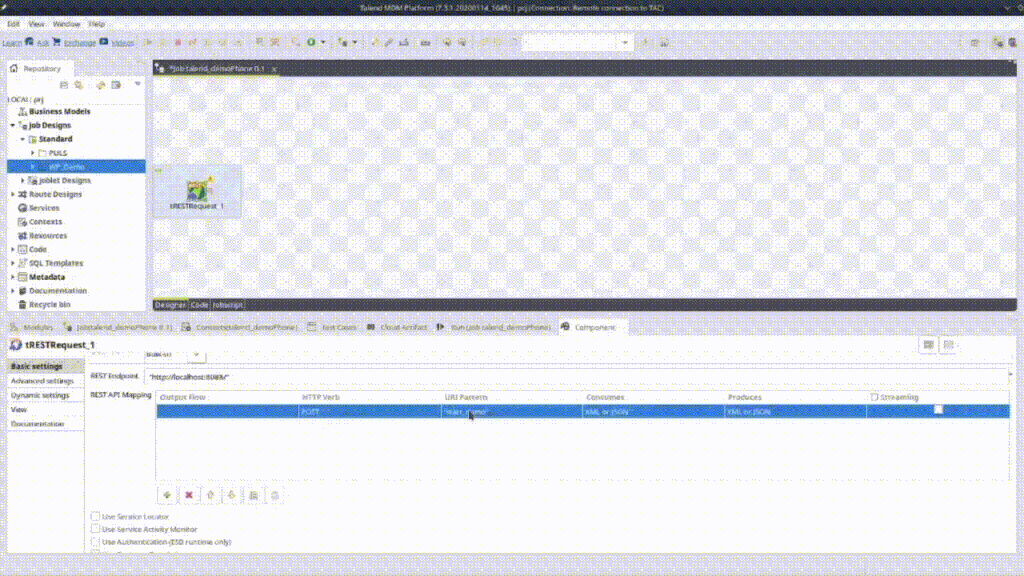Toggle Use Service Locator checkbox
This screenshot has width=1024, height=576.
pos(95,517)
